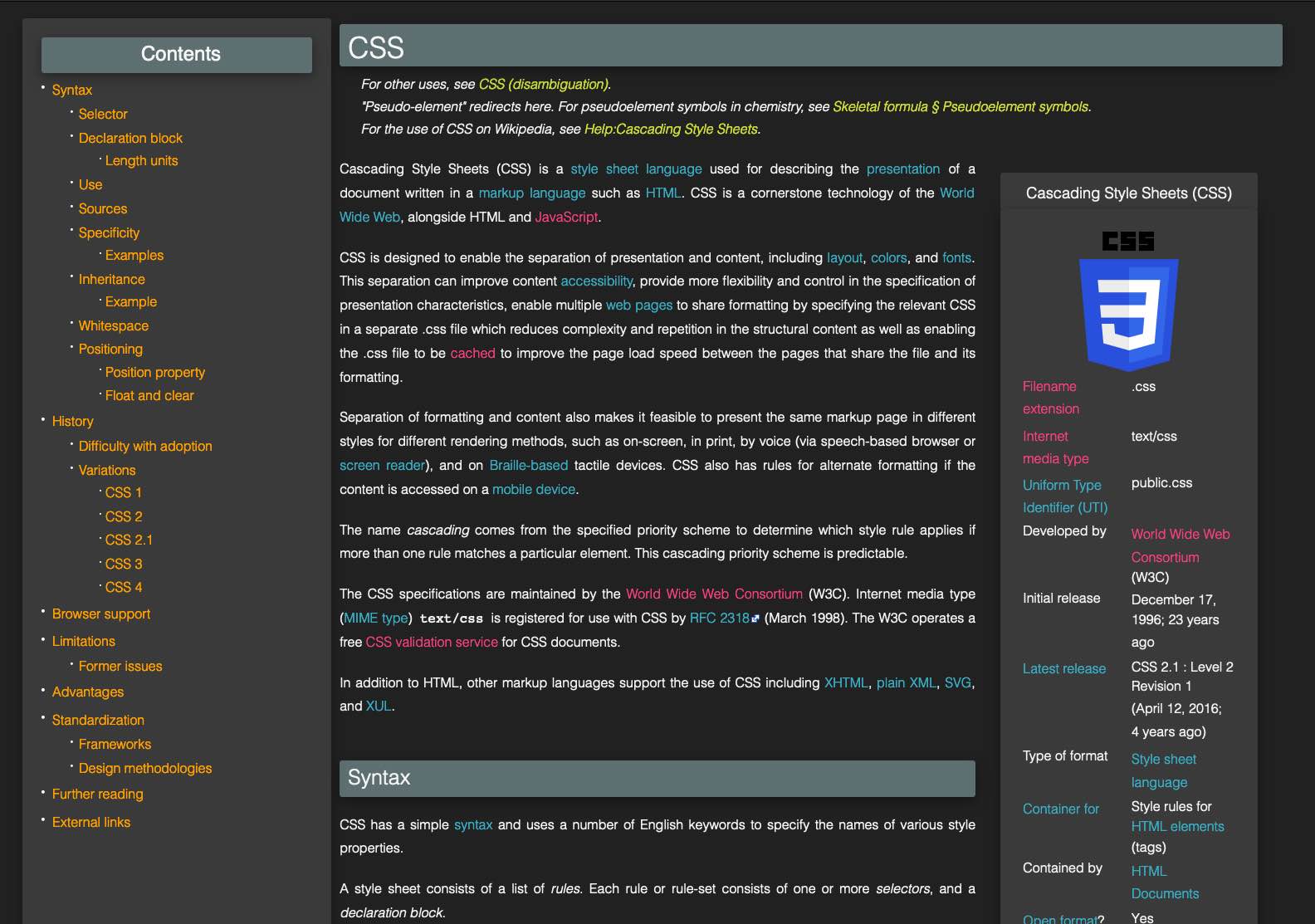Go to External links in the Contents
The image size is (1315, 924).
coord(91,822)
